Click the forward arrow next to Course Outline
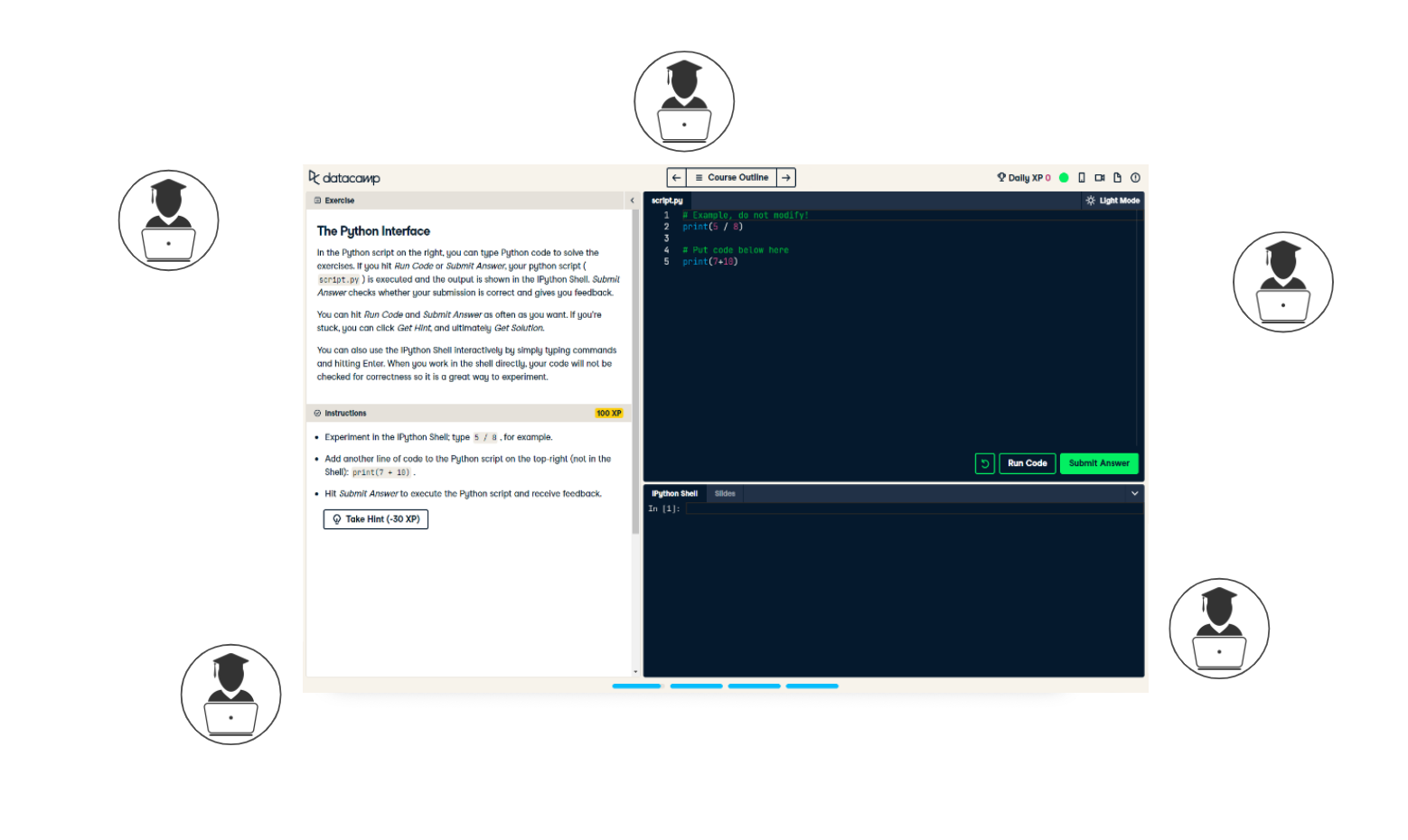The height and width of the screenshot is (840, 1408). click(x=785, y=177)
